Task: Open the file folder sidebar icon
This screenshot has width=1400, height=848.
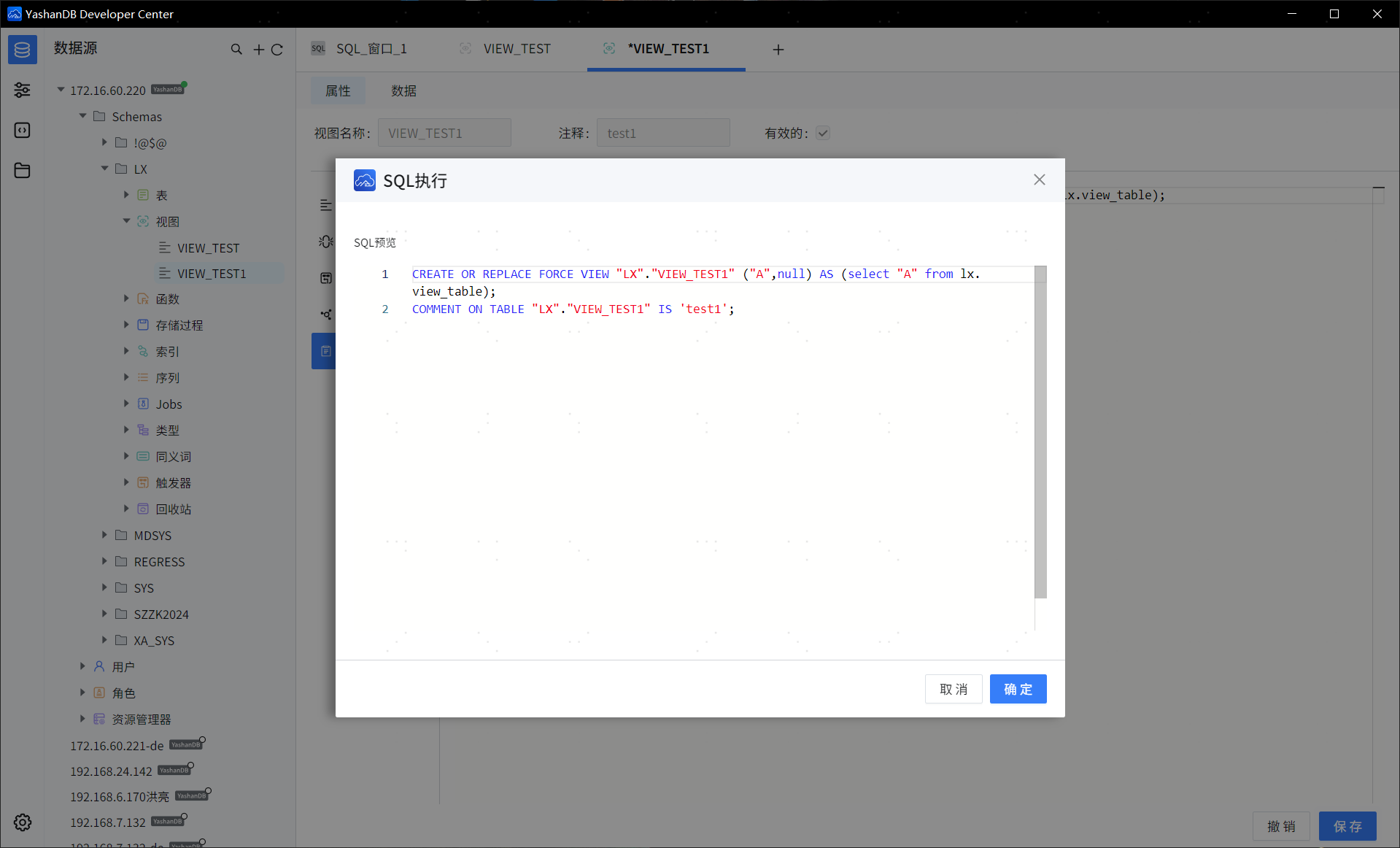Action: coord(22,170)
